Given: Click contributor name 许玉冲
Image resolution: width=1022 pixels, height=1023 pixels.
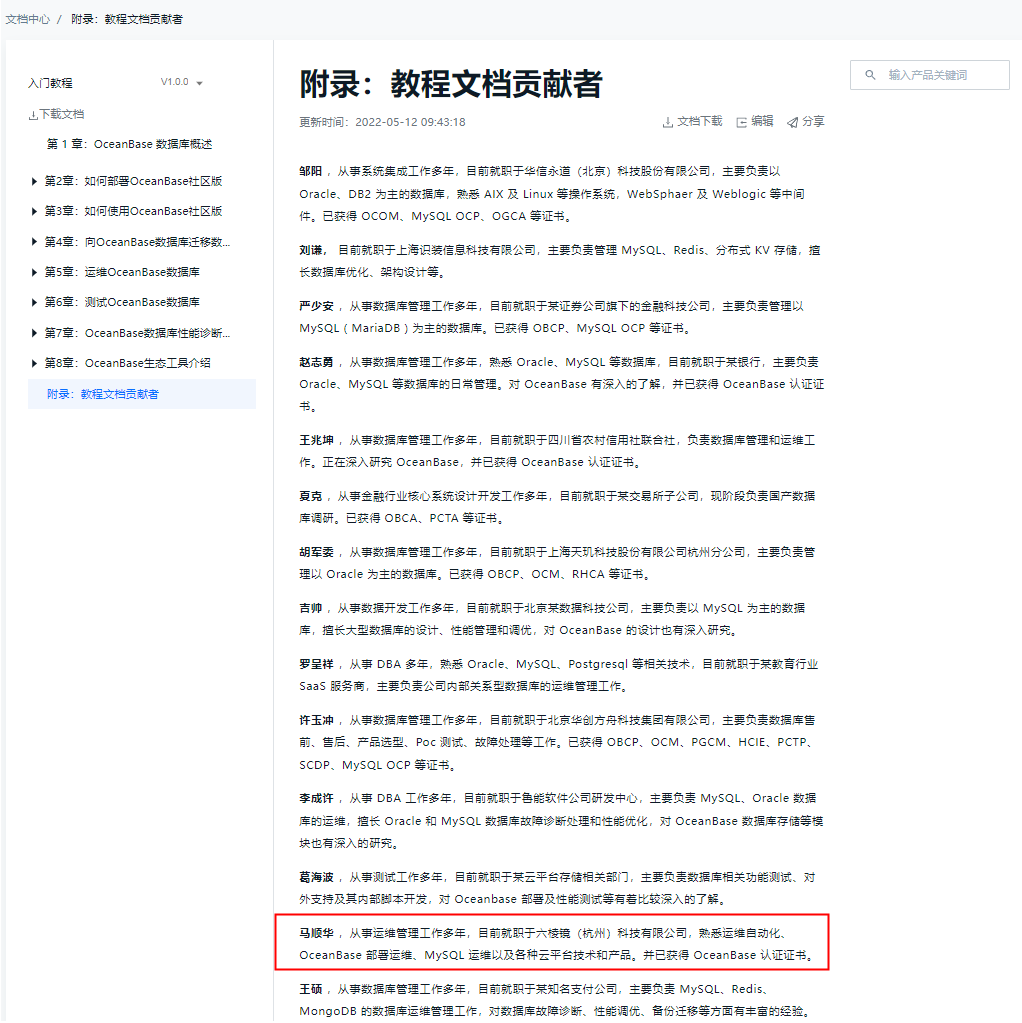Looking at the screenshot, I should [x=317, y=720].
